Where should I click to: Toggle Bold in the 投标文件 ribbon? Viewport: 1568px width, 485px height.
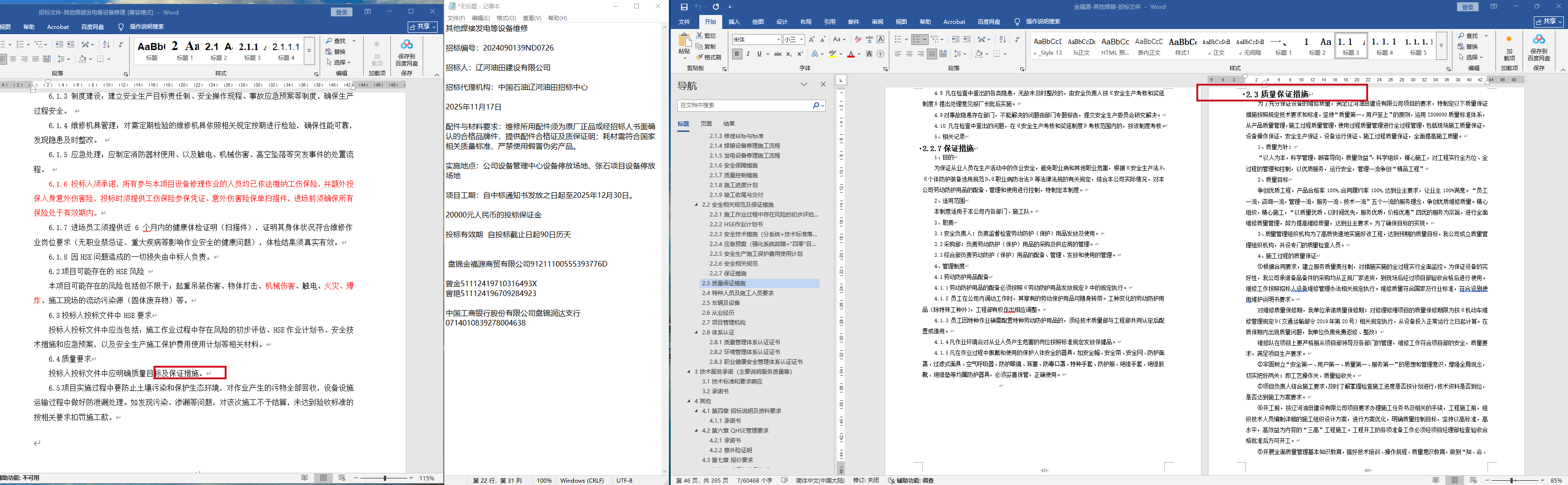(737, 54)
